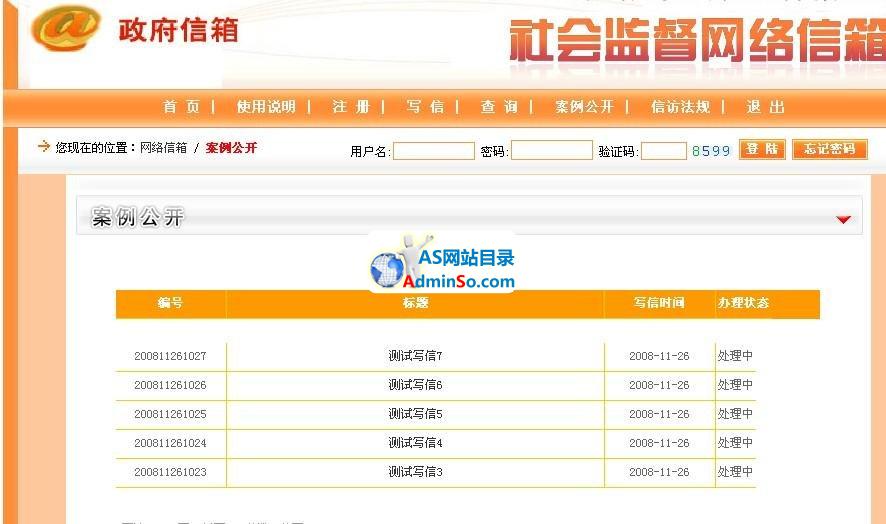Click the date 2008-11-26 in 测试写信6 row
This screenshot has height=524, width=886.
click(x=659, y=385)
